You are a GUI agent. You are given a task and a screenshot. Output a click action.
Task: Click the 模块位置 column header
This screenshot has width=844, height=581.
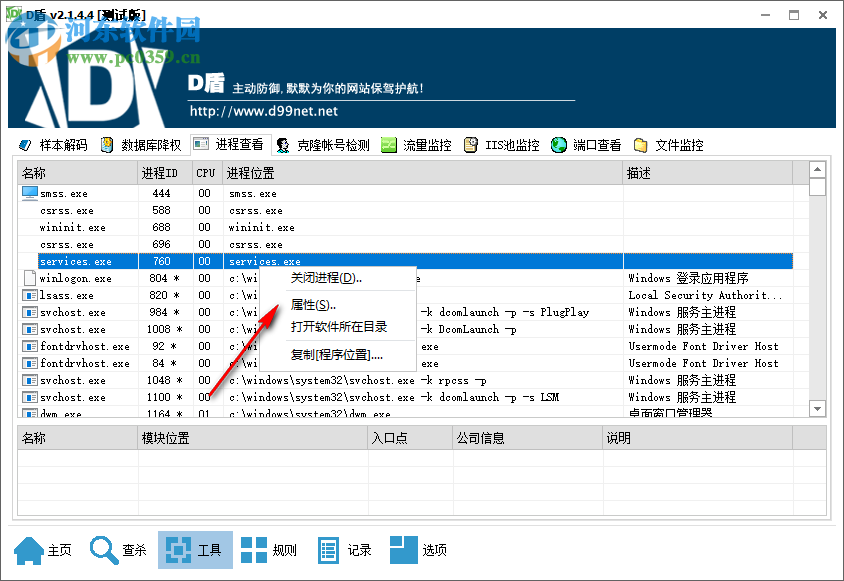coord(253,438)
